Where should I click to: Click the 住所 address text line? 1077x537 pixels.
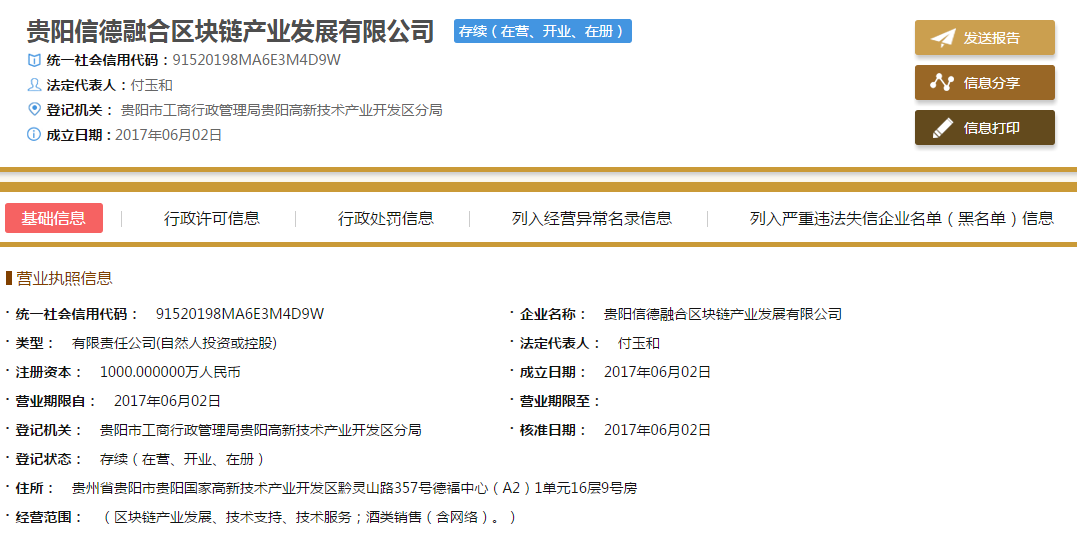click(x=354, y=488)
